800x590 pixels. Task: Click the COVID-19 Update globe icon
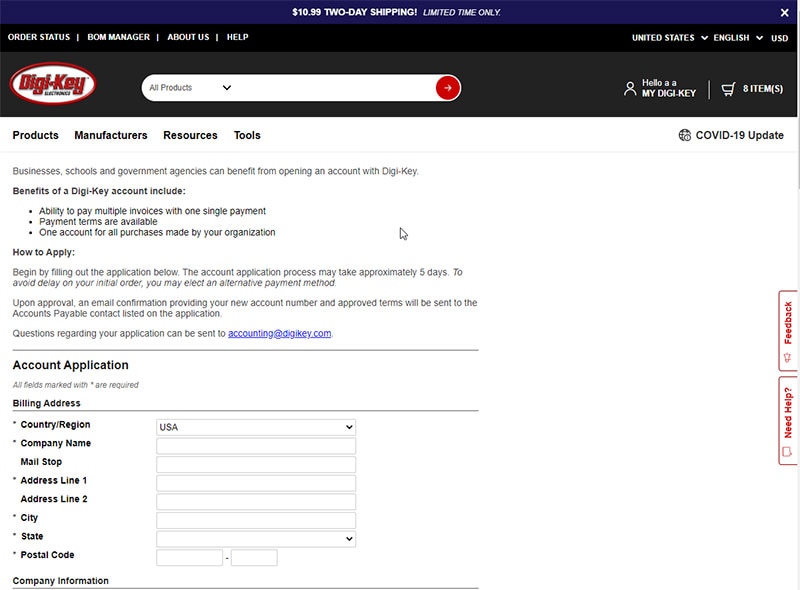coord(685,135)
